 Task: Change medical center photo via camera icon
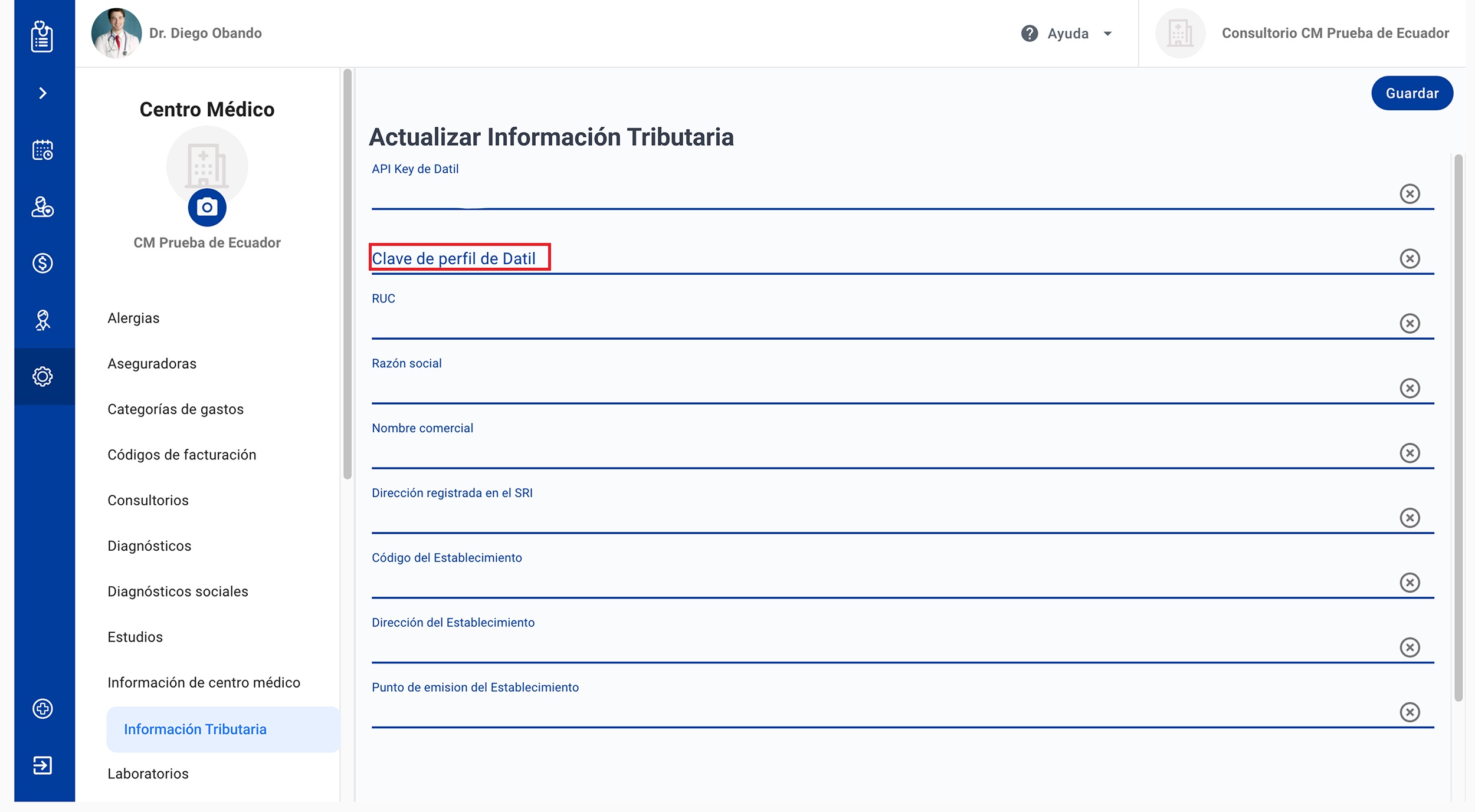[x=207, y=208]
